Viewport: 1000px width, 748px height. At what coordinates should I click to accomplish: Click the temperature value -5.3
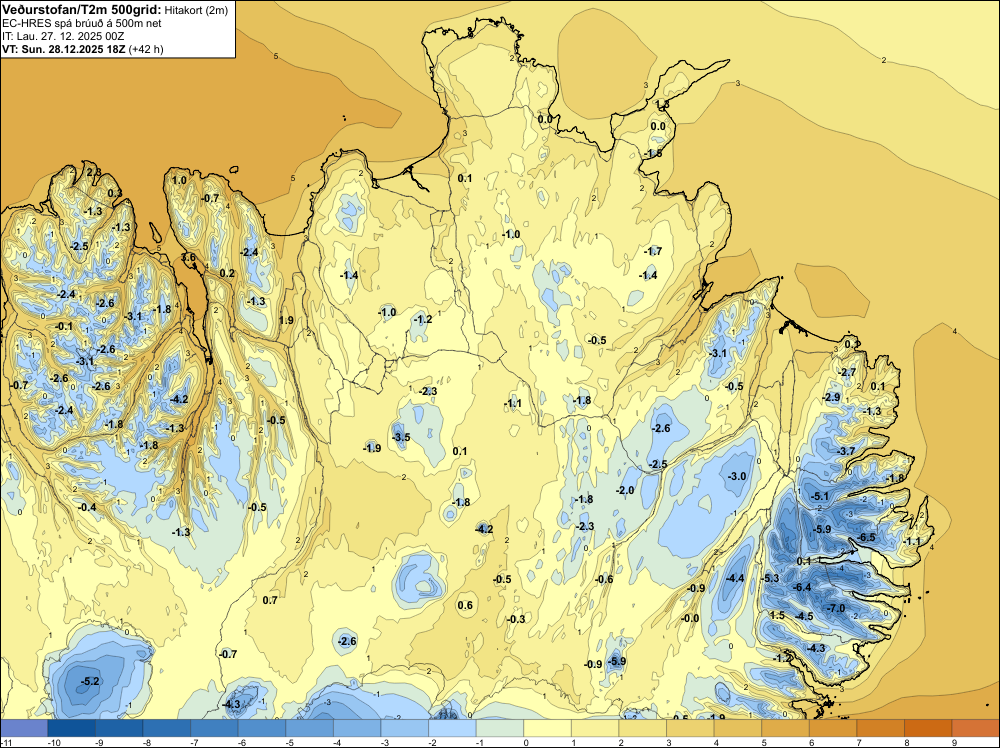tap(770, 578)
